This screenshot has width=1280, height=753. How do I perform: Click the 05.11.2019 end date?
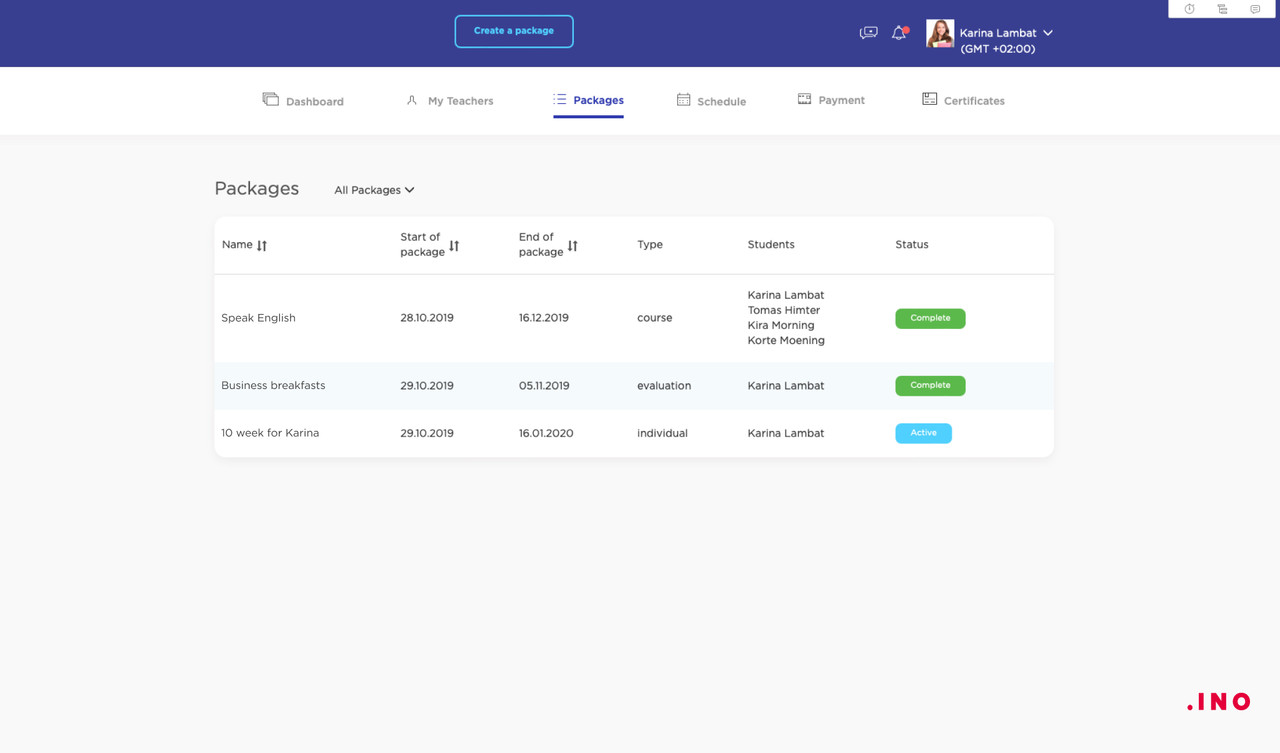coord(544,386)
